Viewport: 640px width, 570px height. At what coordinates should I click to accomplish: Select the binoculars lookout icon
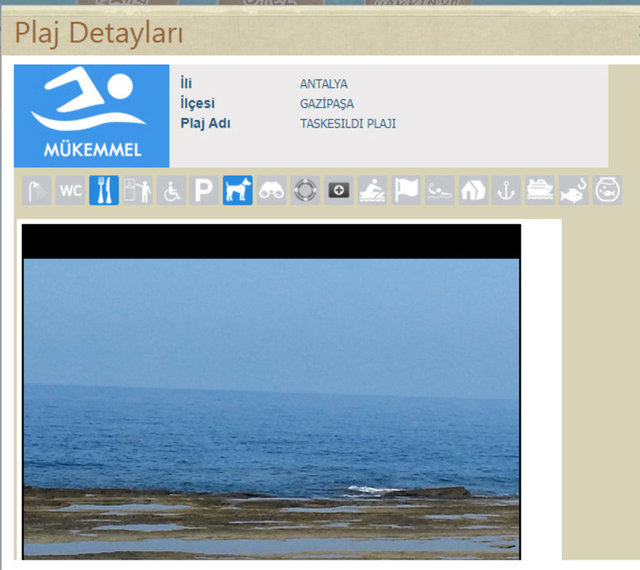[271, 190]
